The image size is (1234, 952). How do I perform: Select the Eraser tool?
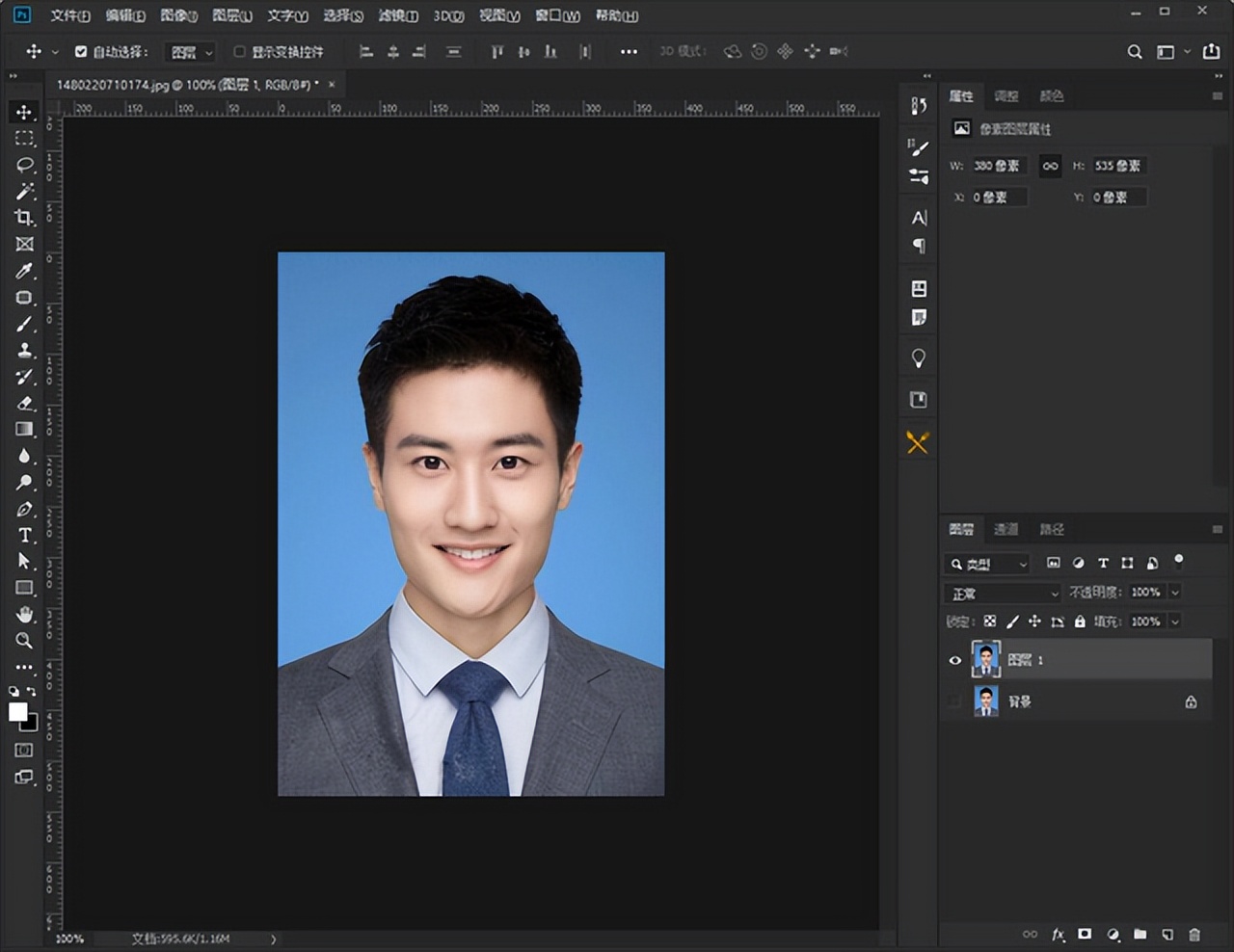click(x=24, y=403)
